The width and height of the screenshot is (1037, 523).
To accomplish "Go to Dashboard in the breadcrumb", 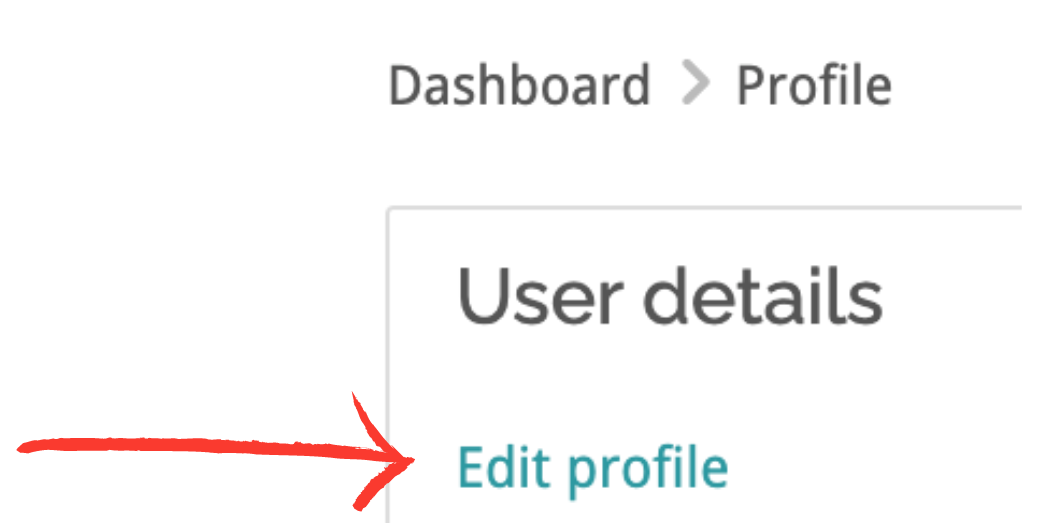I will point(519,86).
